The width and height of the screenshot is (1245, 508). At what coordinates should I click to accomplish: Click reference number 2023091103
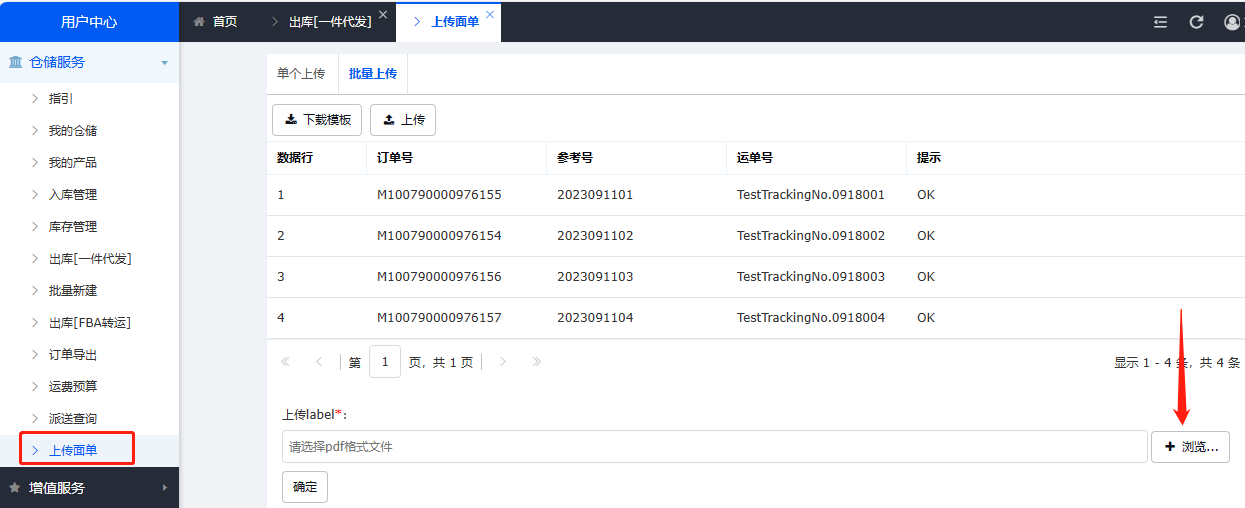[x=595, y=277]
